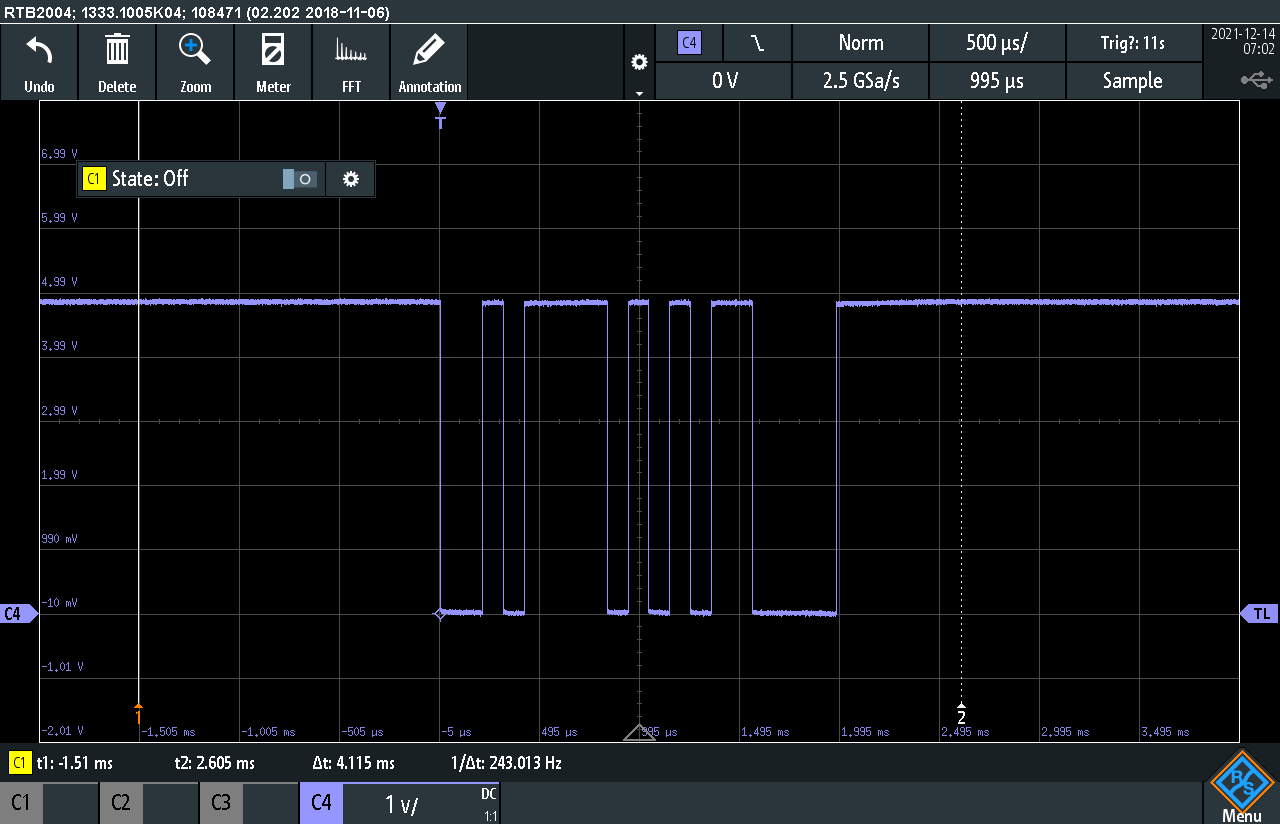Enable channel C1 tab

[49, 803]
